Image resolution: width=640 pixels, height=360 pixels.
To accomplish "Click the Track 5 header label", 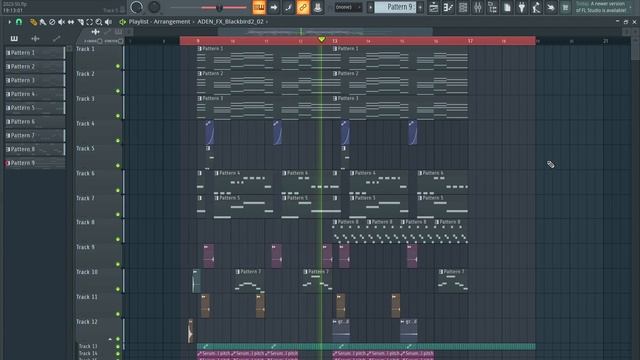I will (85, 149).
